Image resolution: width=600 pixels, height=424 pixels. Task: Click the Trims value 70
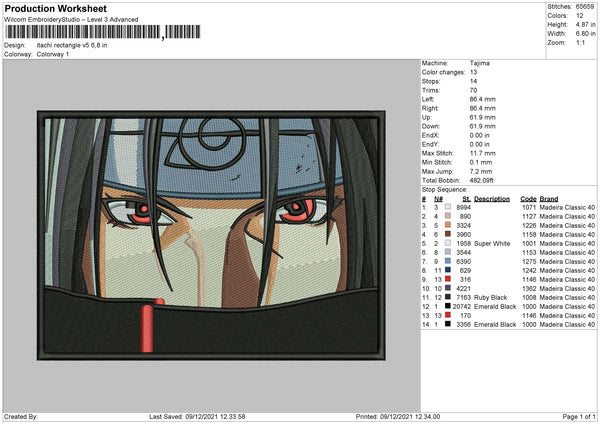[x=473, y=90]
